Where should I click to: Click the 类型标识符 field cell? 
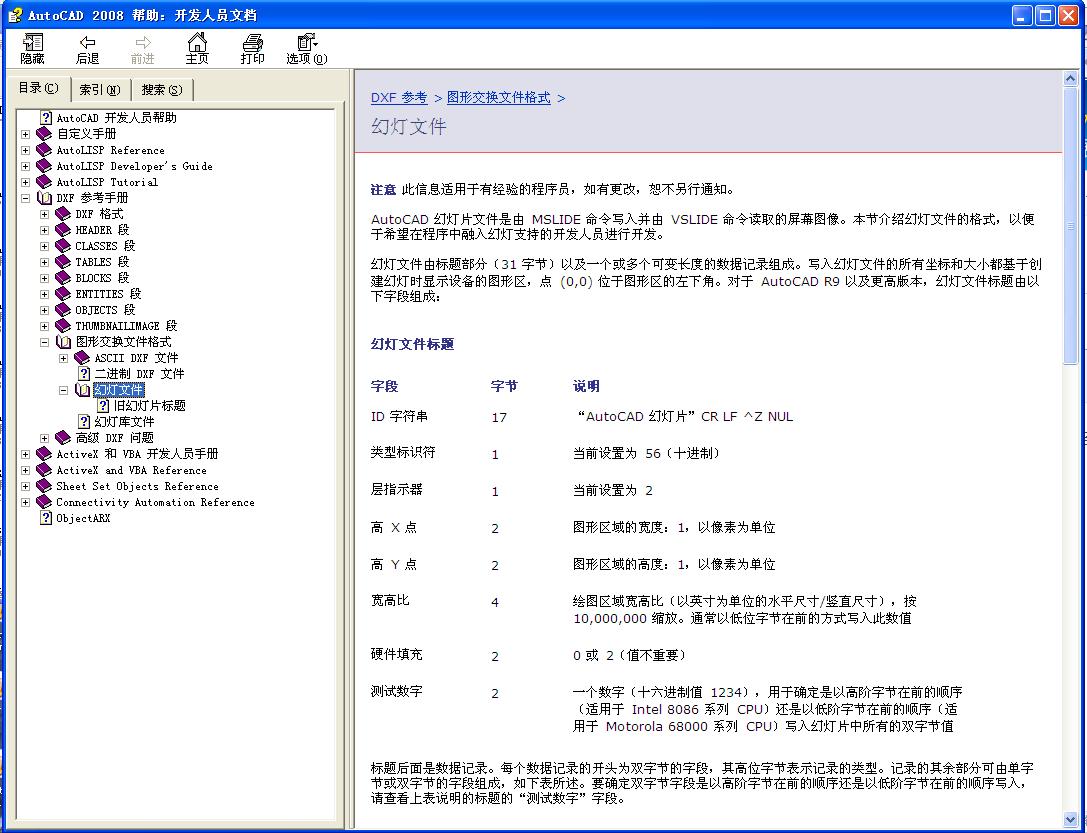click(403, 453)
